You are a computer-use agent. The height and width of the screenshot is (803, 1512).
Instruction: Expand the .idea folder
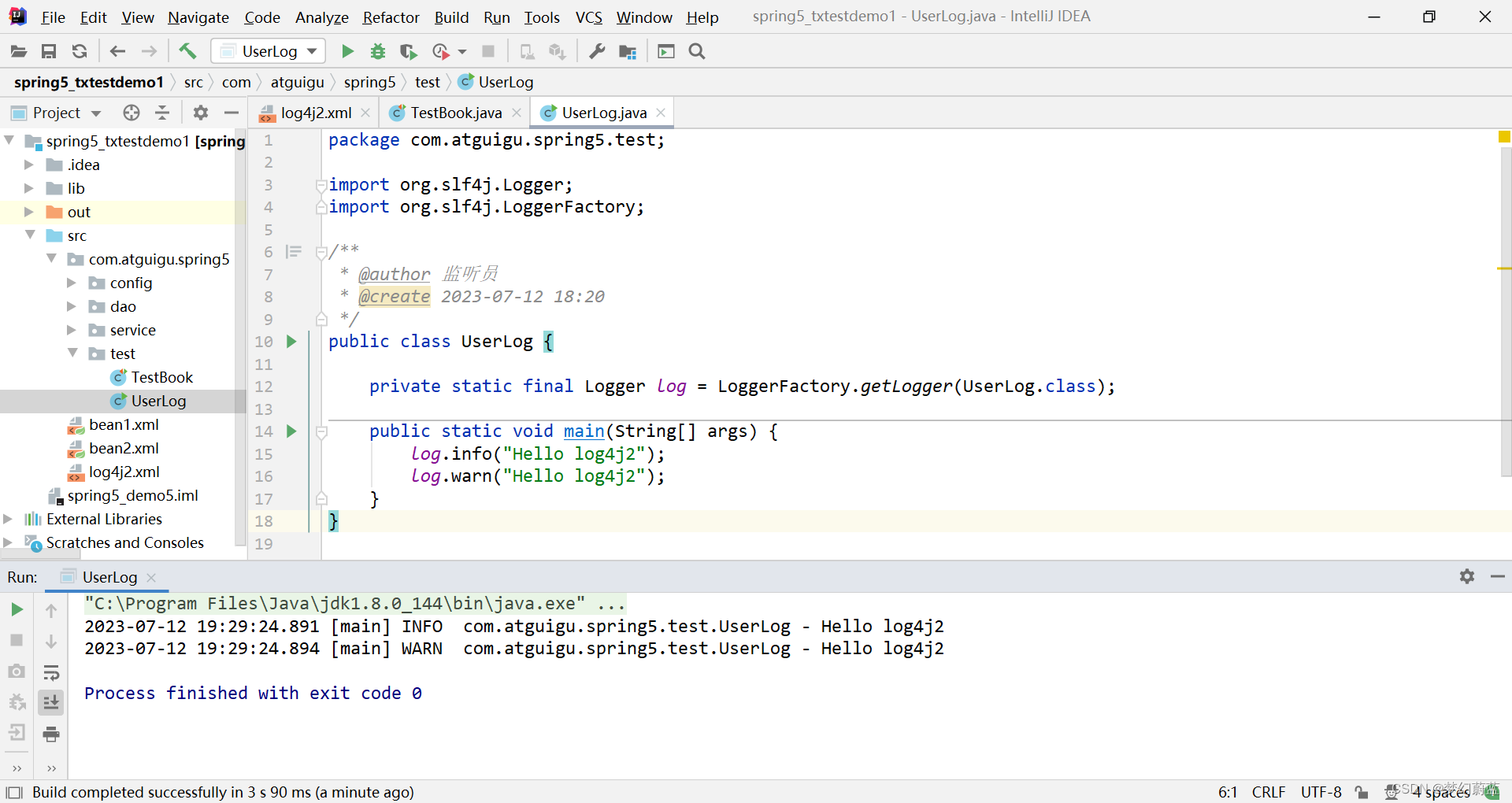coord(29,165)
